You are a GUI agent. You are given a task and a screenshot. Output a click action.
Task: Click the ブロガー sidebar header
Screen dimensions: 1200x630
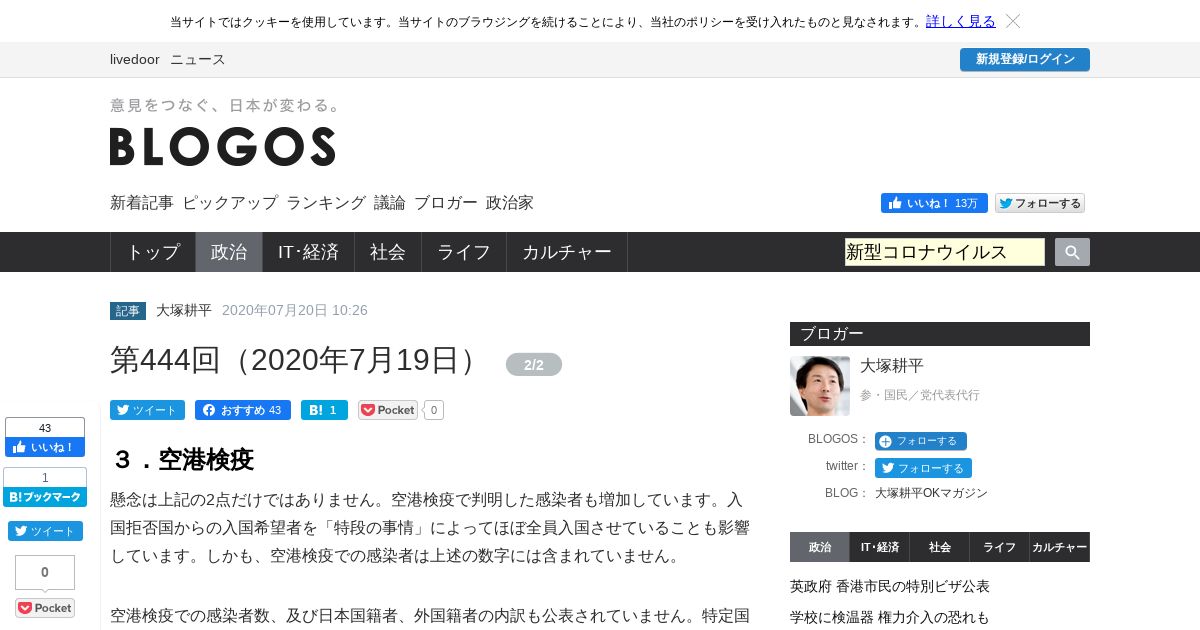(x=940, y=334)
